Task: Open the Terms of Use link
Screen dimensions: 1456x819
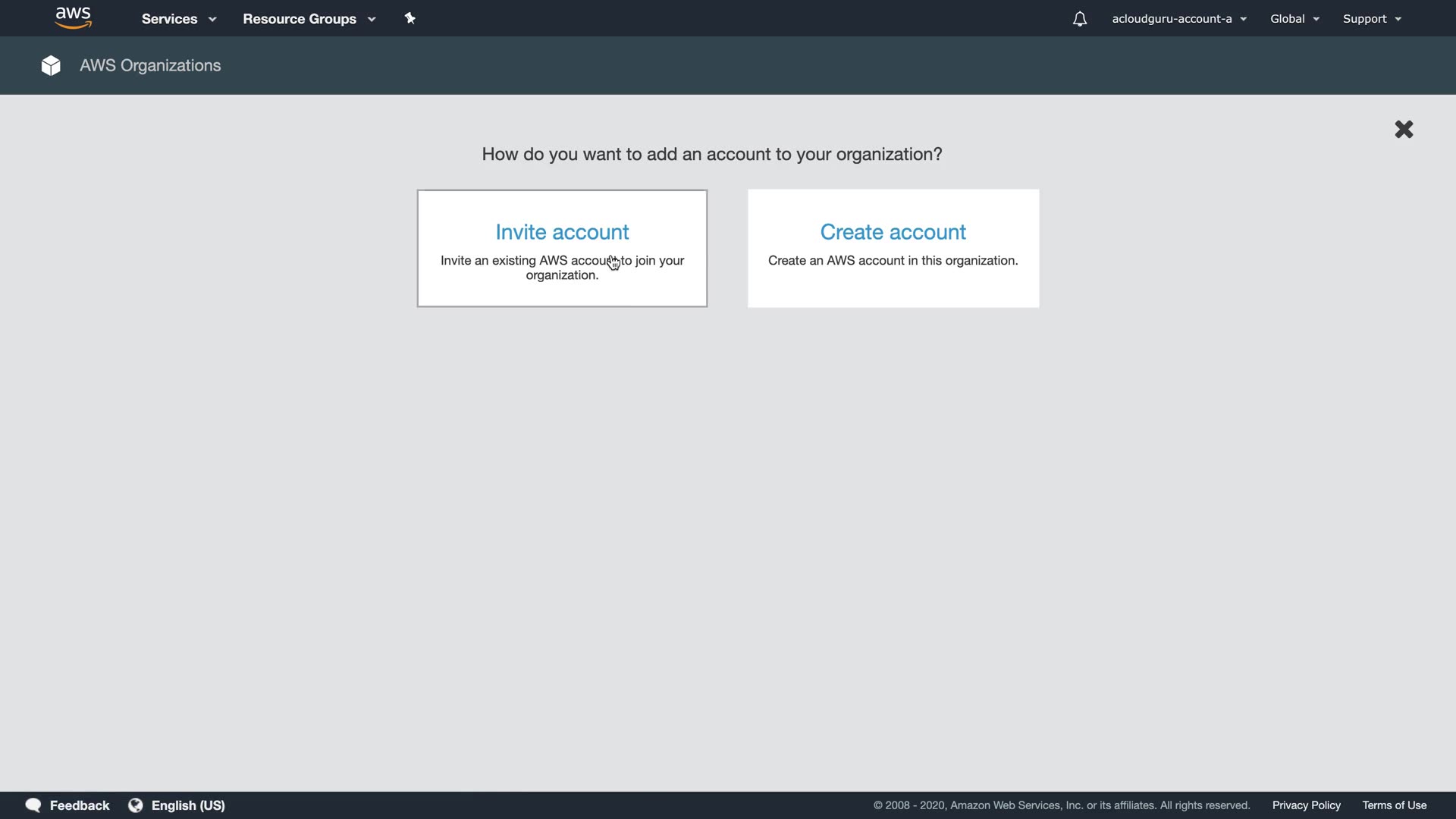Action: click(x=1394, y=805)
